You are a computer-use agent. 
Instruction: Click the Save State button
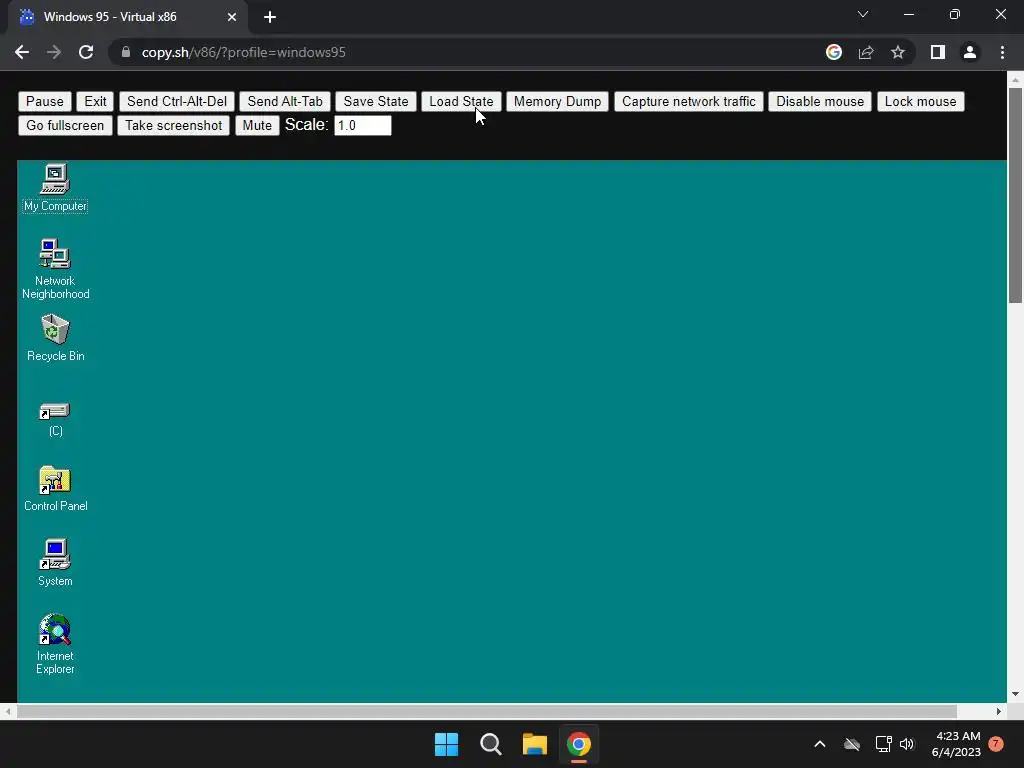pos(376,101)
